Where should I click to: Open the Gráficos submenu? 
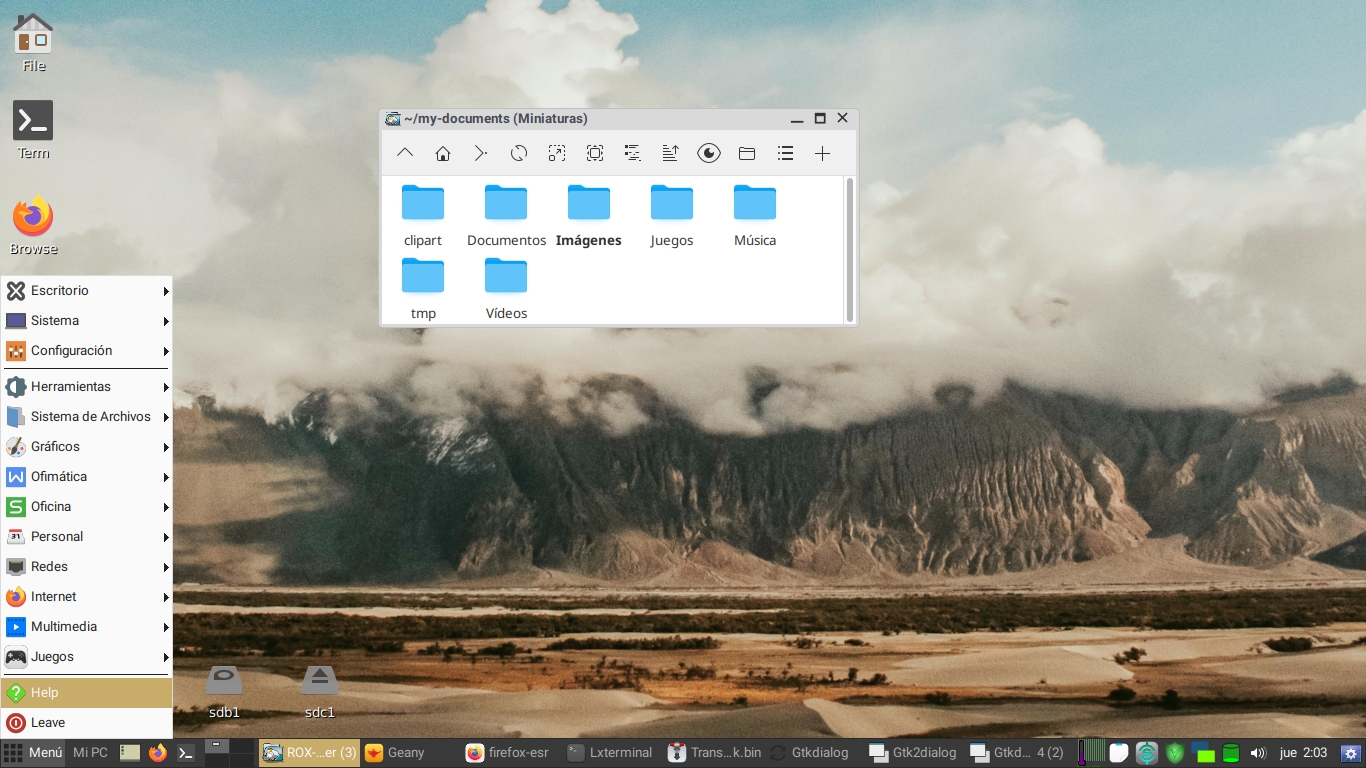point(87,447)
